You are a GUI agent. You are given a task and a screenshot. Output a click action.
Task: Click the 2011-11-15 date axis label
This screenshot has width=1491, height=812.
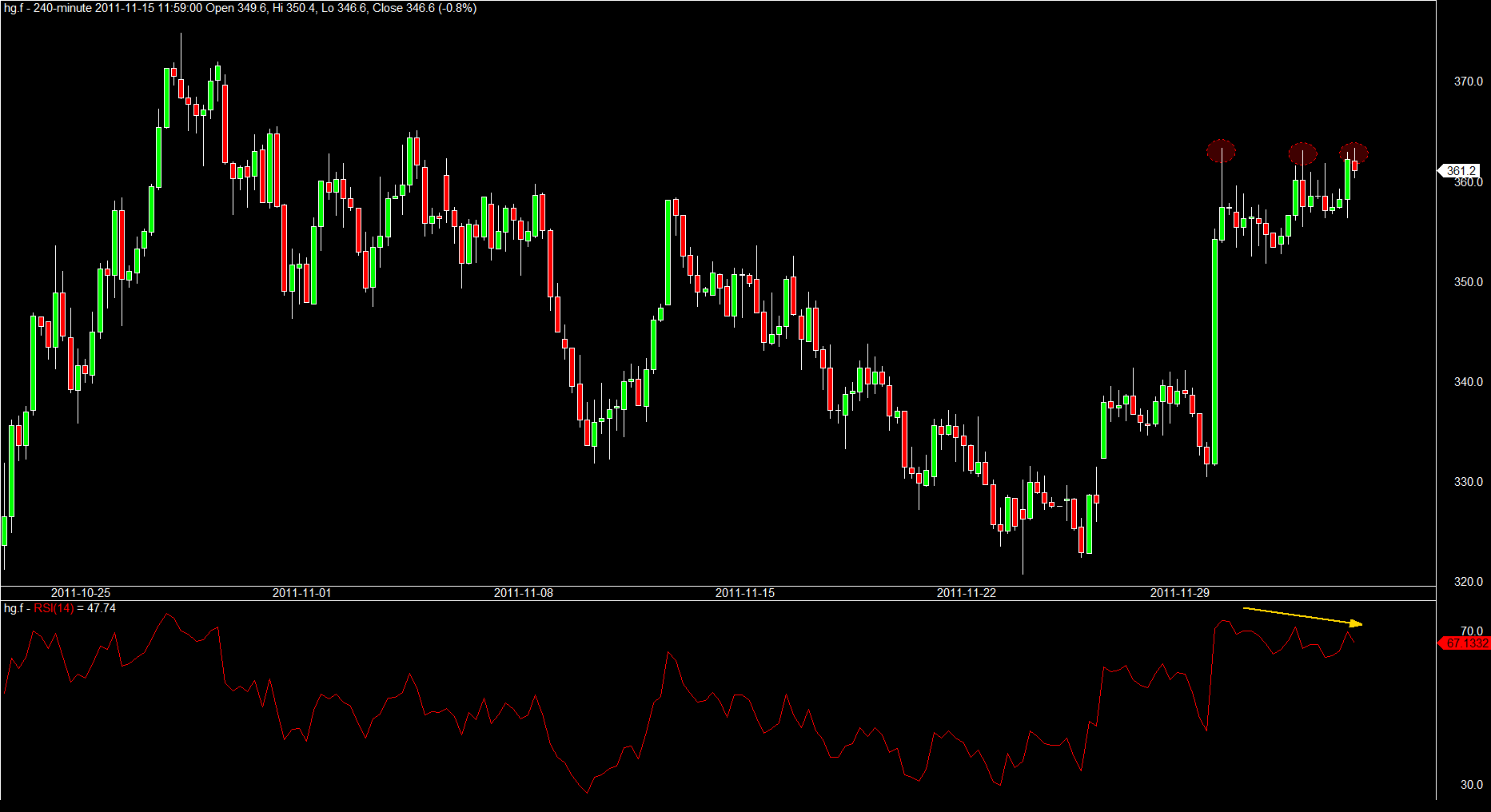point(745,593)
